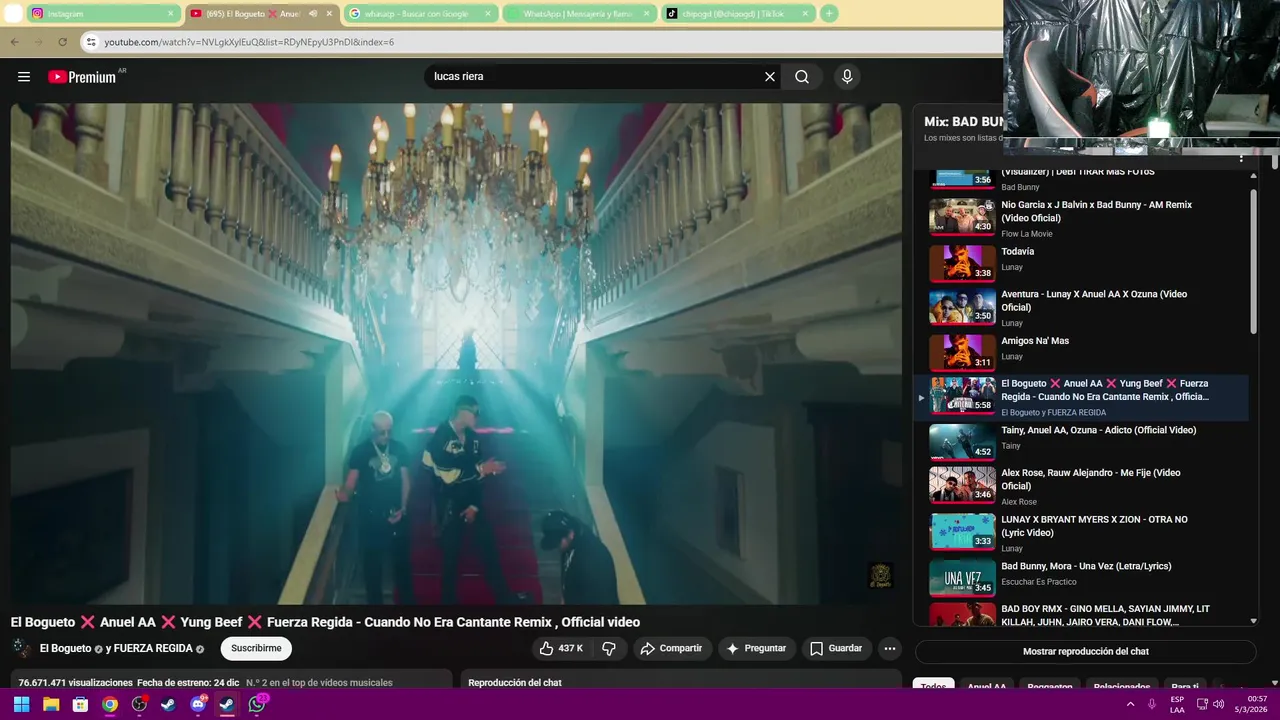Open Discord from the taskbar
The height and width of the screenshot is (720, 1280).
tap(198, 704)
